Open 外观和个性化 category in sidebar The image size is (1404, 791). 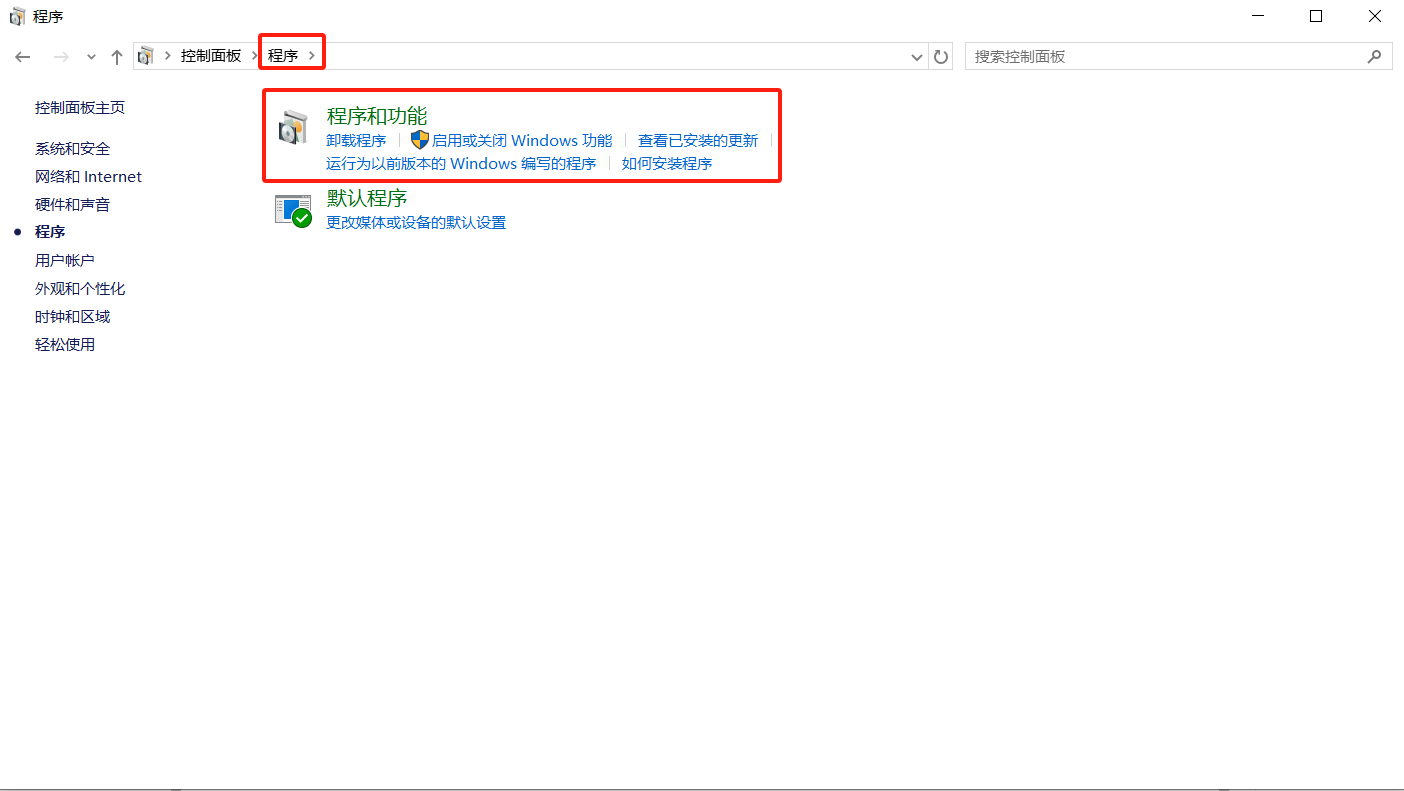pyautogui.click(x=80, y=289)
